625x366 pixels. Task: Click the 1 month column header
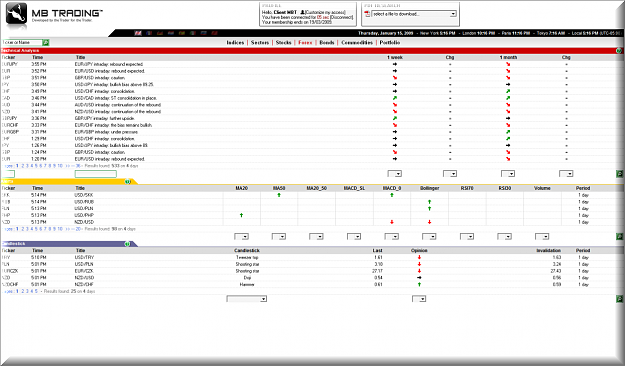pyautogui.click(x=508, y=57)
